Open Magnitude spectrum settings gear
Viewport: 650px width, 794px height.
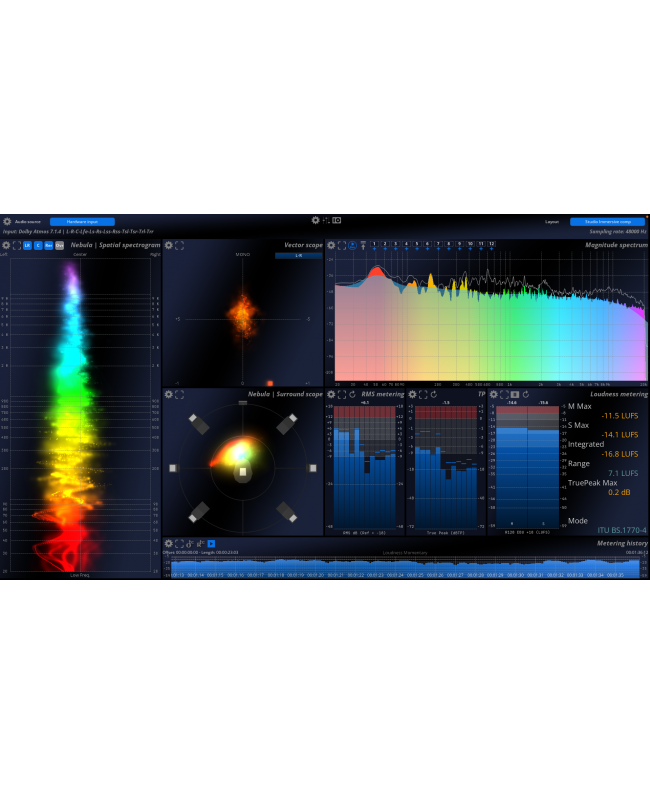[331, 245]
